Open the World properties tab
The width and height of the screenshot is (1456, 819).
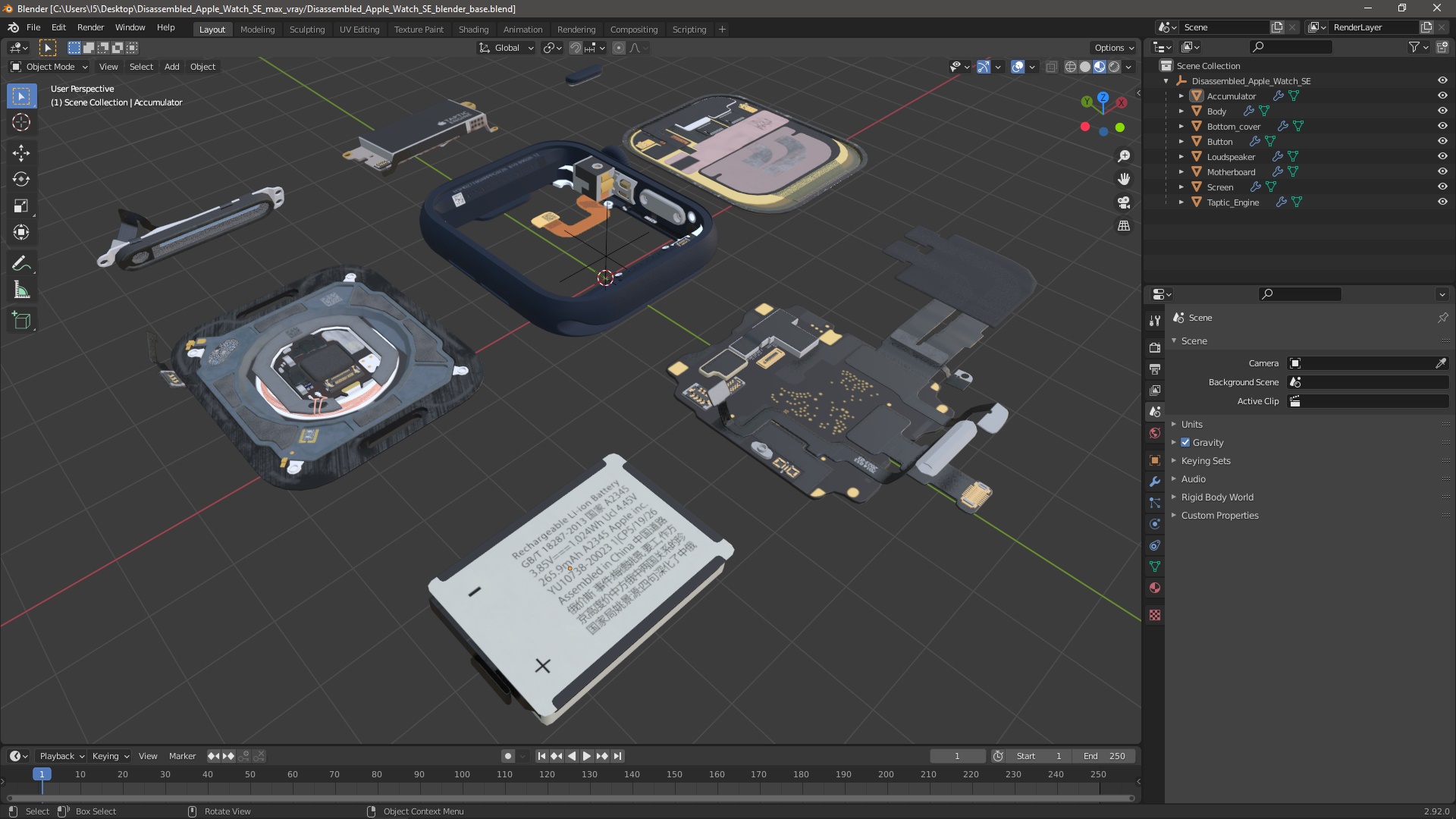pos(1155,433)
